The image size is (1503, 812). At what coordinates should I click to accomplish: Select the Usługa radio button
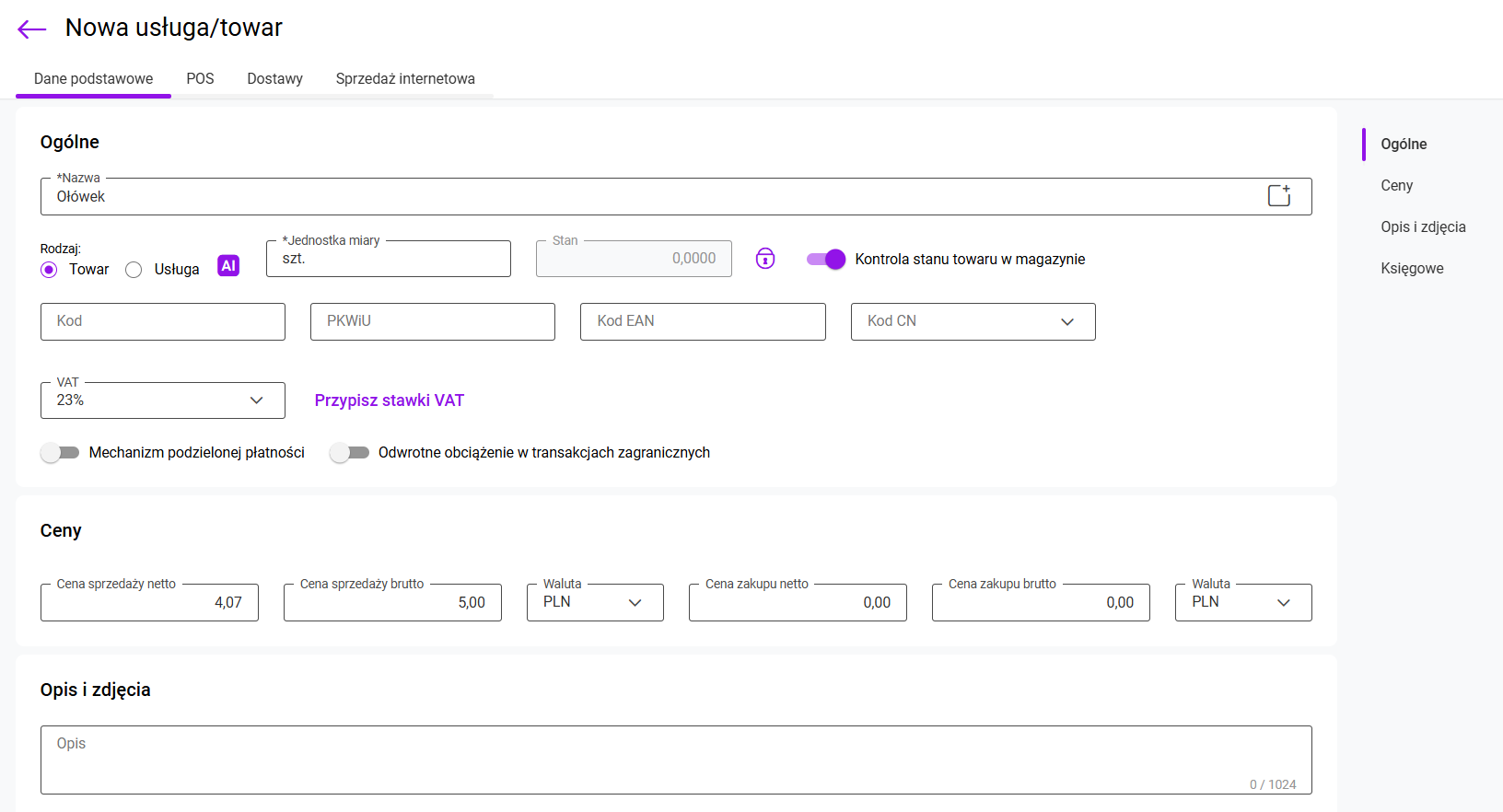tap(134, 270)
